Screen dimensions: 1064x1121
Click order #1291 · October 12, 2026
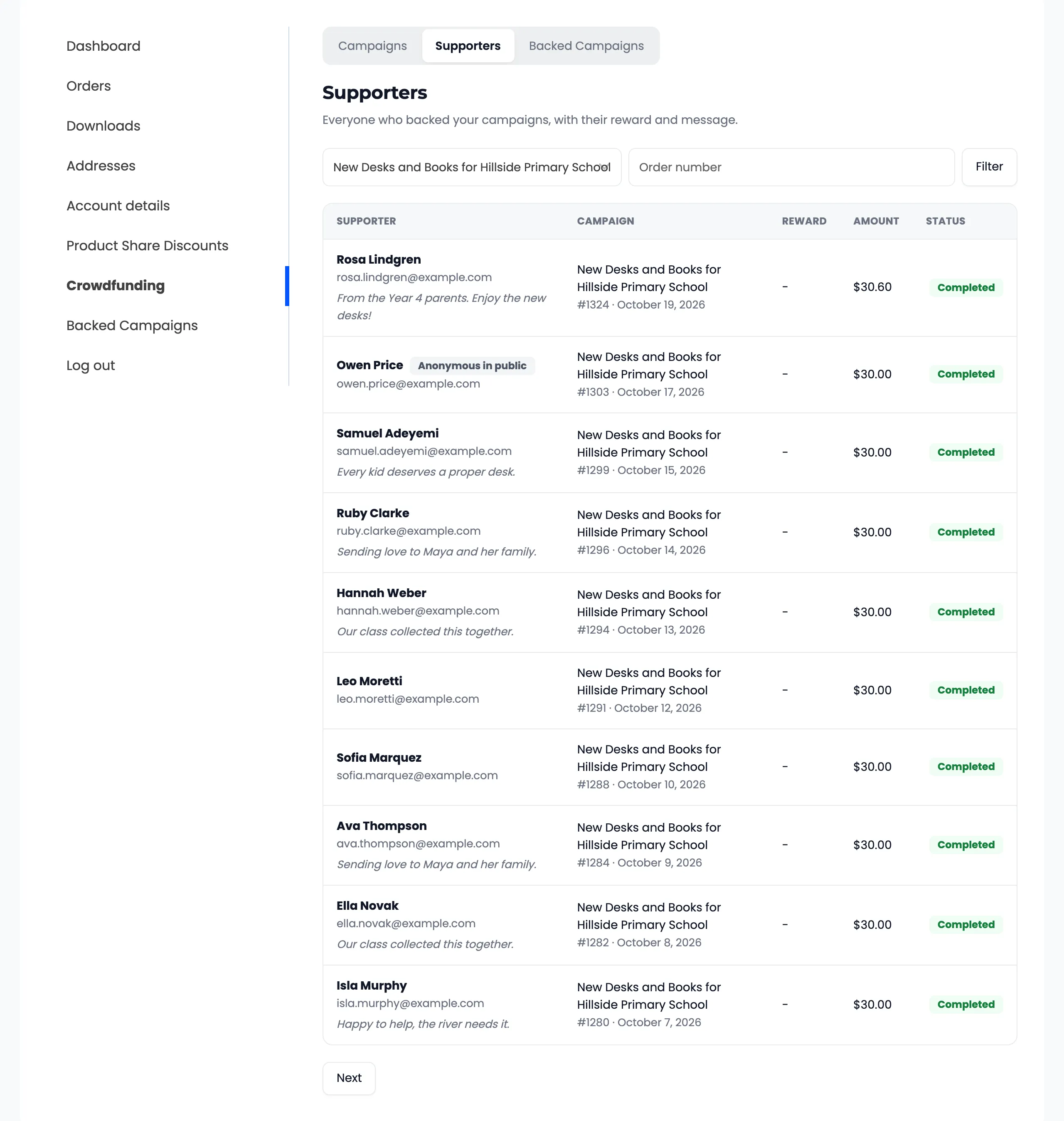tap(639, 708)
